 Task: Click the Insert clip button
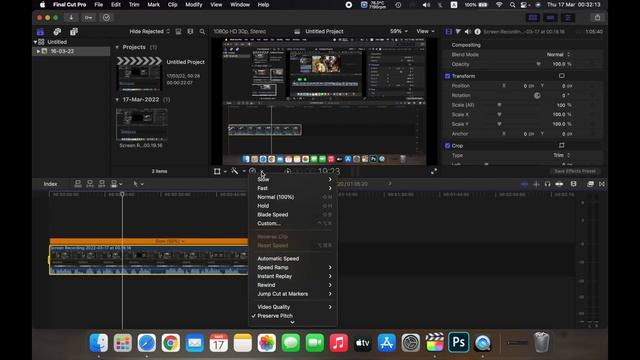pyautogui.click(x=90, y=184)
